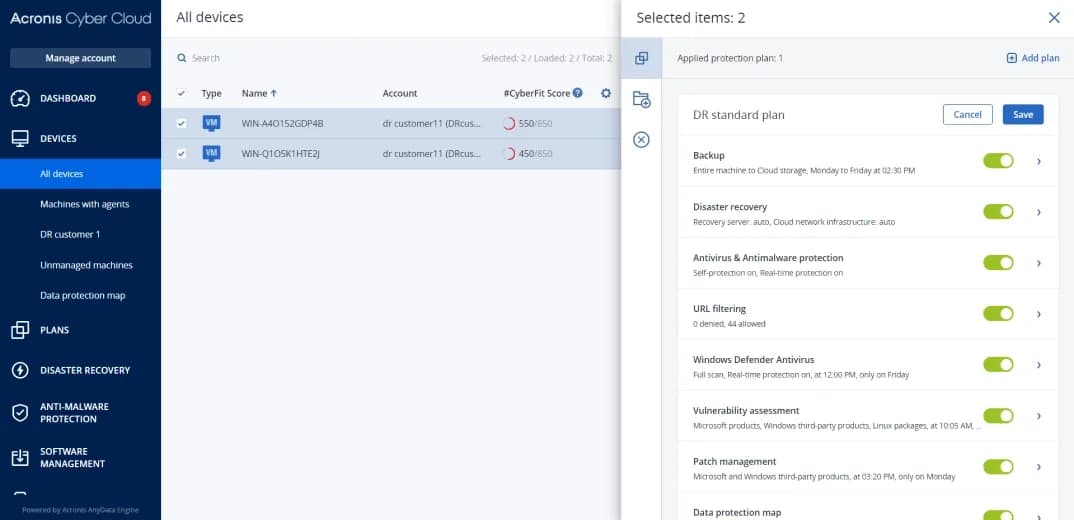Click the CyberFit Score help icon
This screenshot has height=520, width=1074.
[577, 93]
